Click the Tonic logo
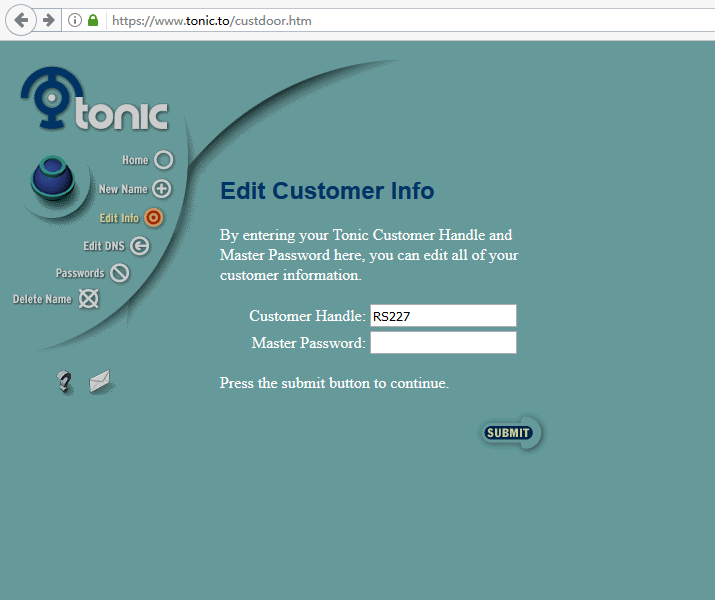 [95, 99]
